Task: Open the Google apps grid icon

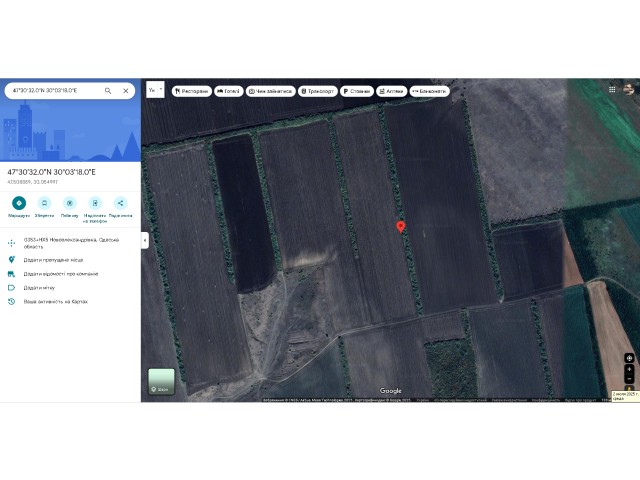Action: (x=612, y=89)
